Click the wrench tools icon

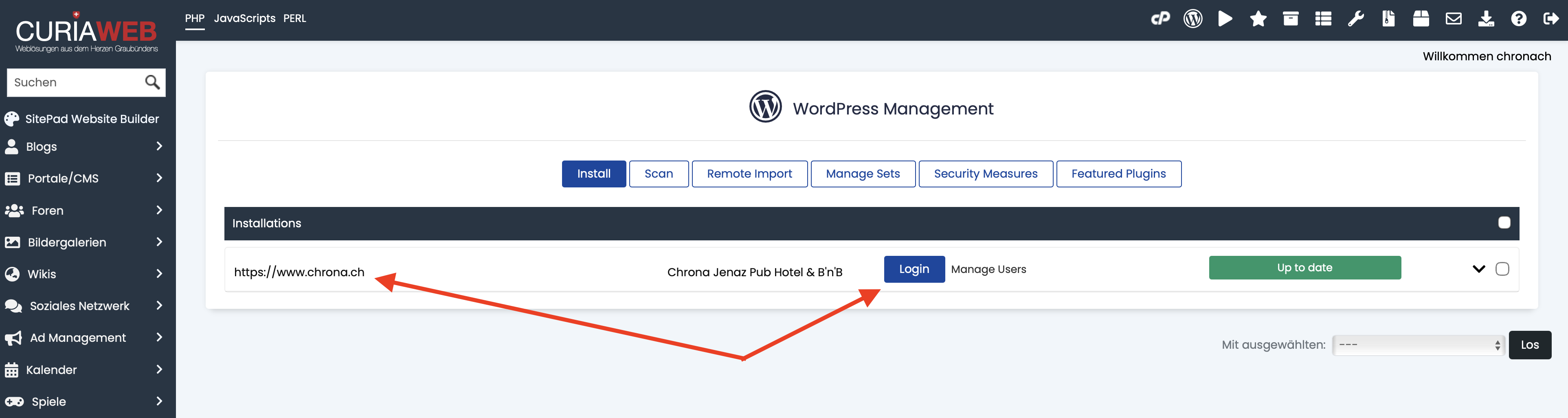[x=1355, y=19]
